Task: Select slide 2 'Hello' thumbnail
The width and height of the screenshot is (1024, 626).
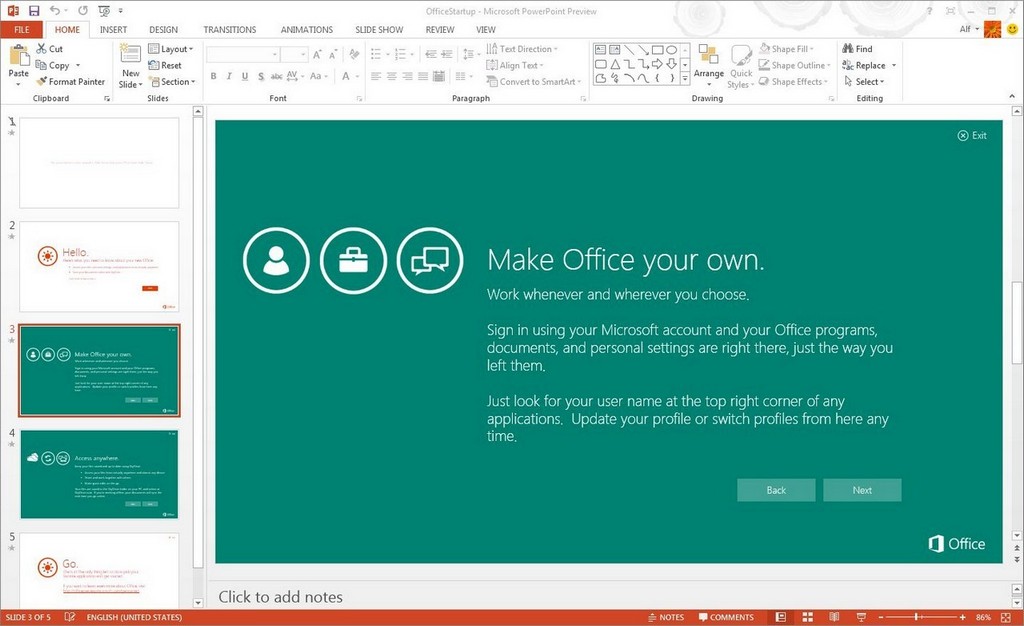Action: [99, 266]
